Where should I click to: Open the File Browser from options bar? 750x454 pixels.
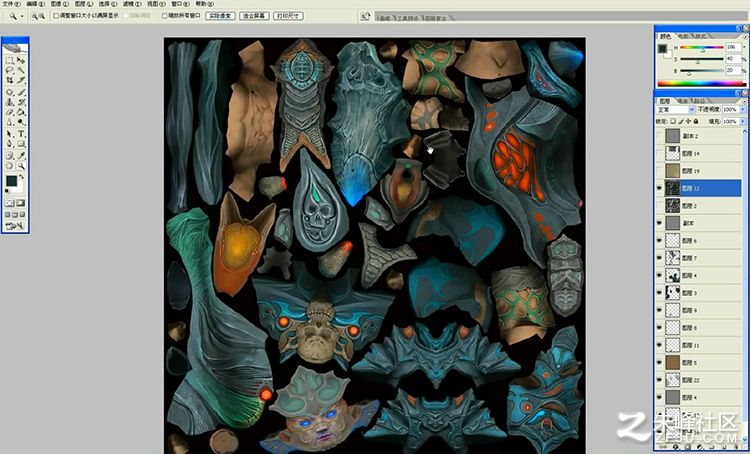[365, 16]
